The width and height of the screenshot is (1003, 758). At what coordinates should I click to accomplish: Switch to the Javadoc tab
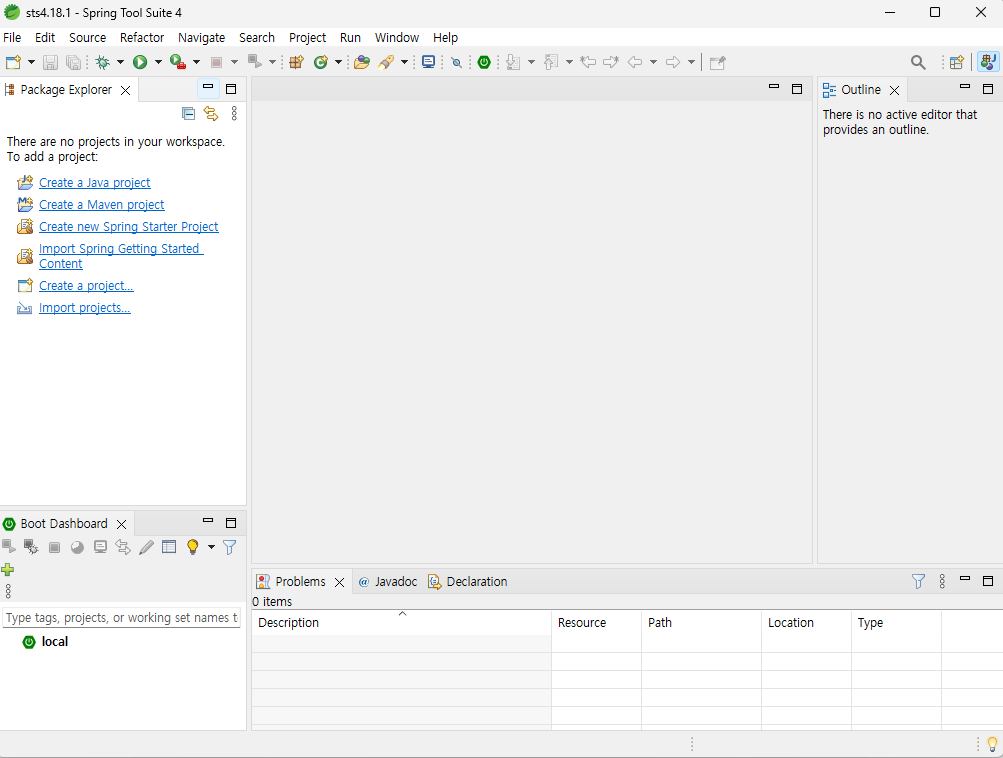pos(388,581)
